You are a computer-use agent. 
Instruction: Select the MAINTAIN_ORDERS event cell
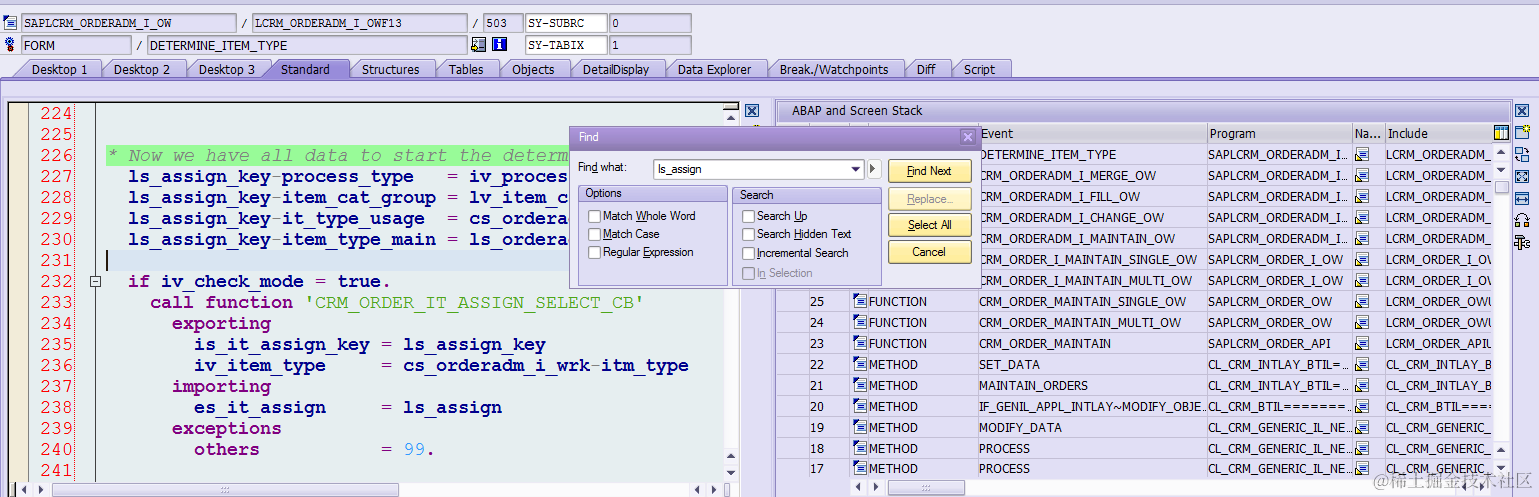(x=1092, y=386)
